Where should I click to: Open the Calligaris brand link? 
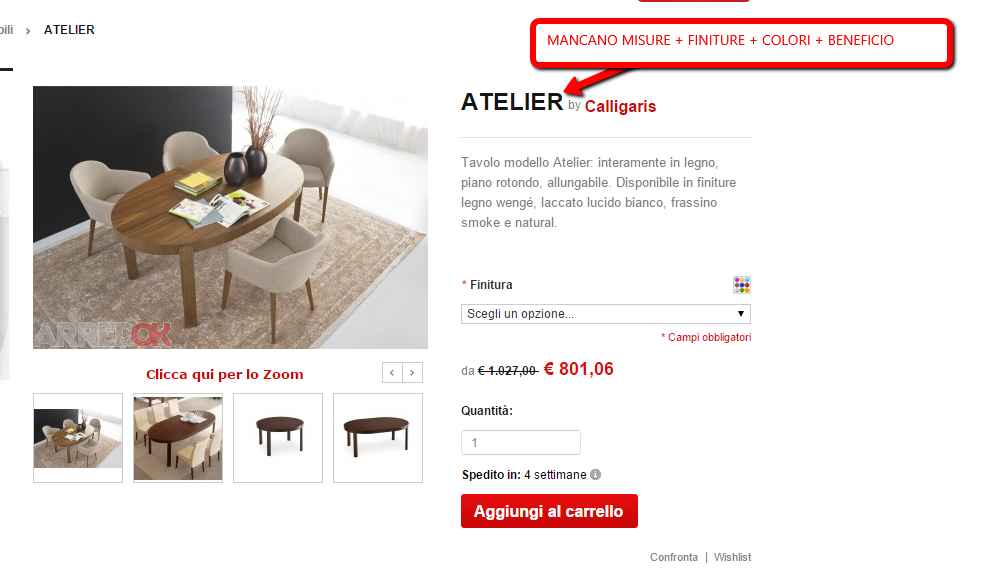click(620, 107)
